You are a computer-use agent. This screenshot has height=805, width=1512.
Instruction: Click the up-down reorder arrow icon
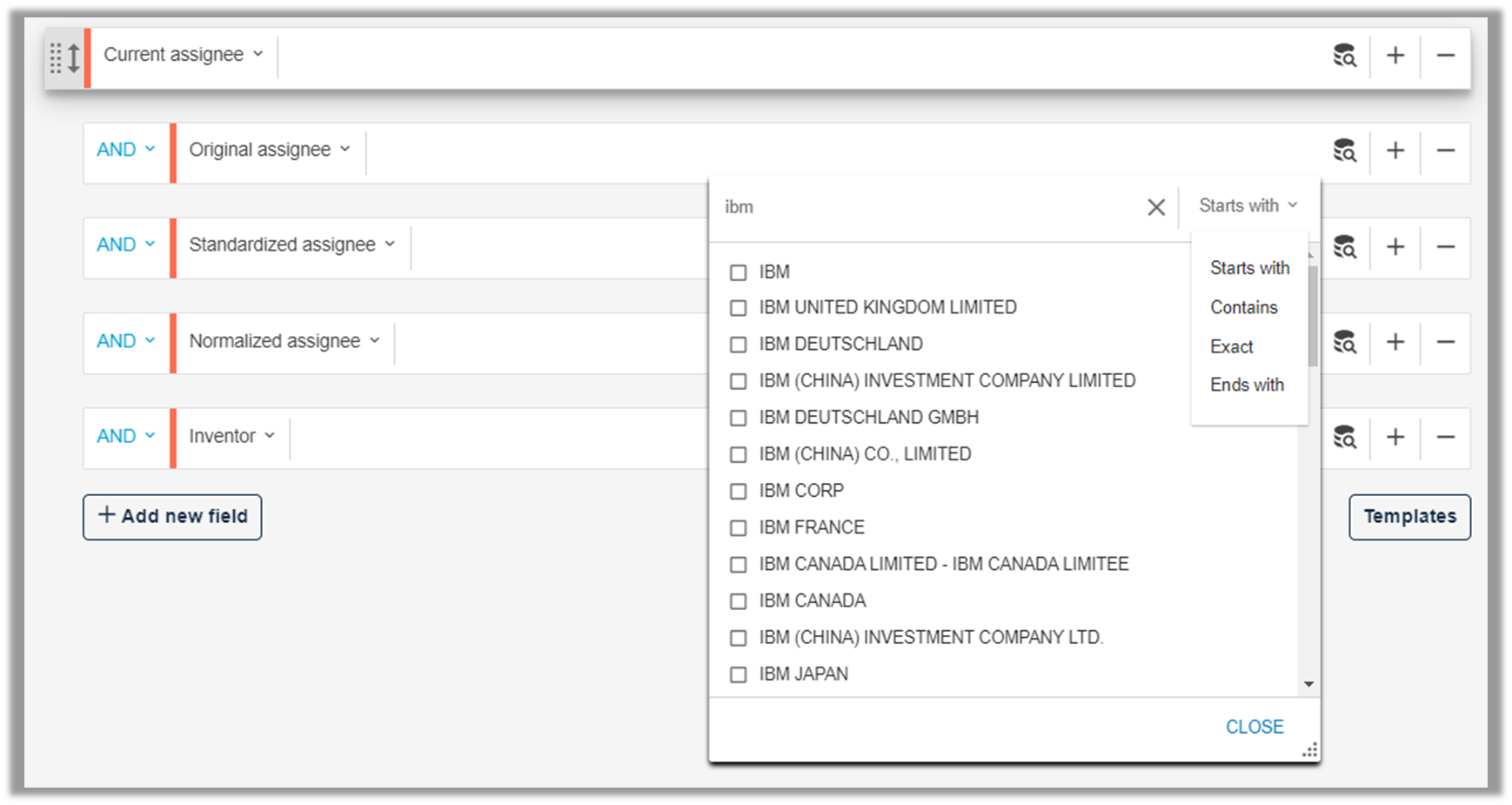tap(74, 58)
